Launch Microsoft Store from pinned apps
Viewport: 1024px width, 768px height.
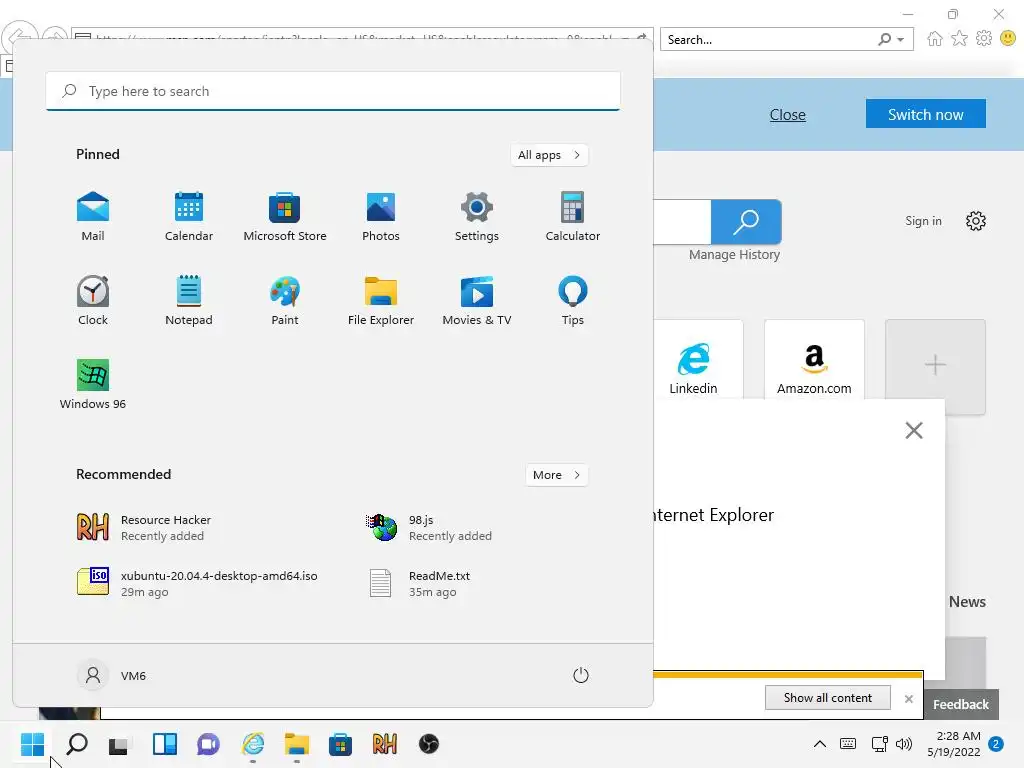285,217
